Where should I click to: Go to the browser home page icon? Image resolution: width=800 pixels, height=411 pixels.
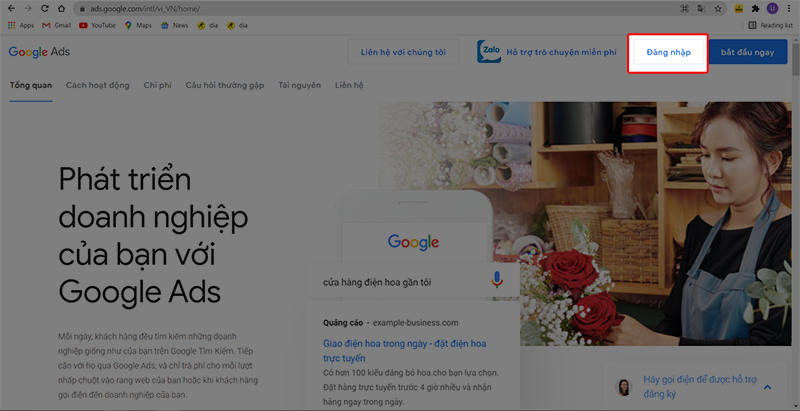click(62, 8)
